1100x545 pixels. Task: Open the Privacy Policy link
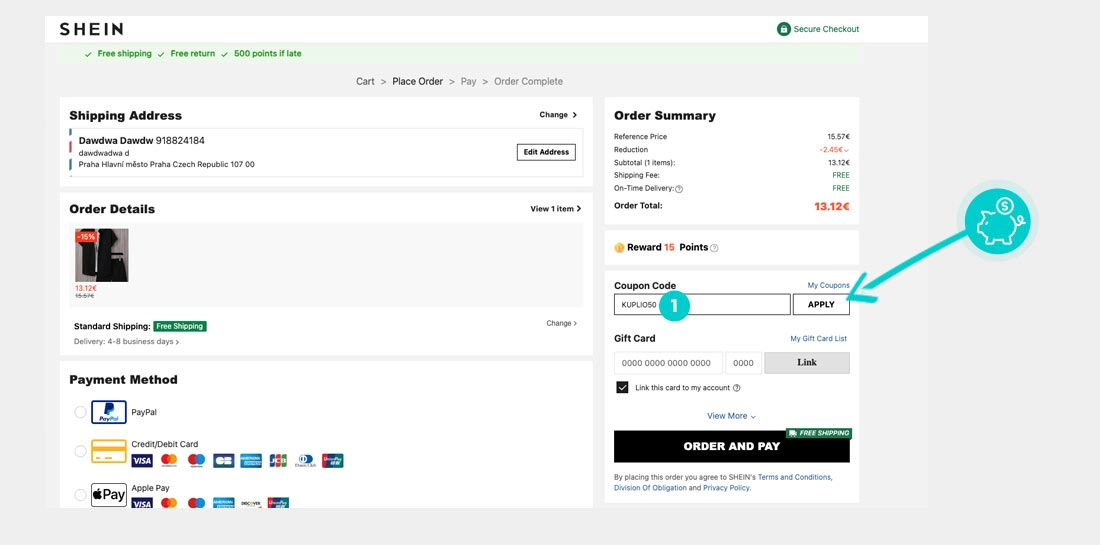(726, 488)
